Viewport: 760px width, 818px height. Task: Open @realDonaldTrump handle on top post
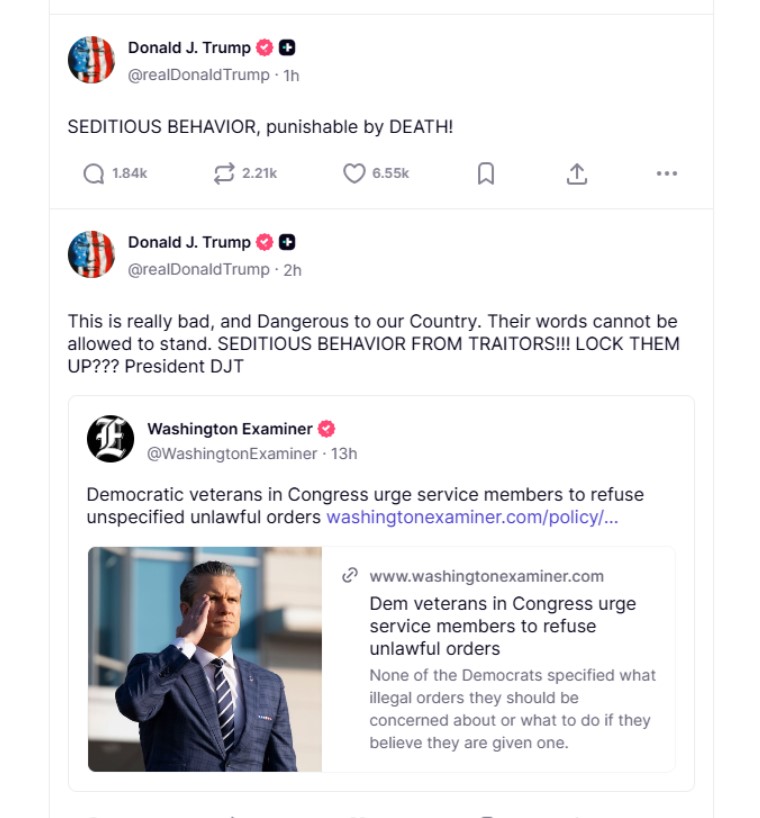coord(198,75)
